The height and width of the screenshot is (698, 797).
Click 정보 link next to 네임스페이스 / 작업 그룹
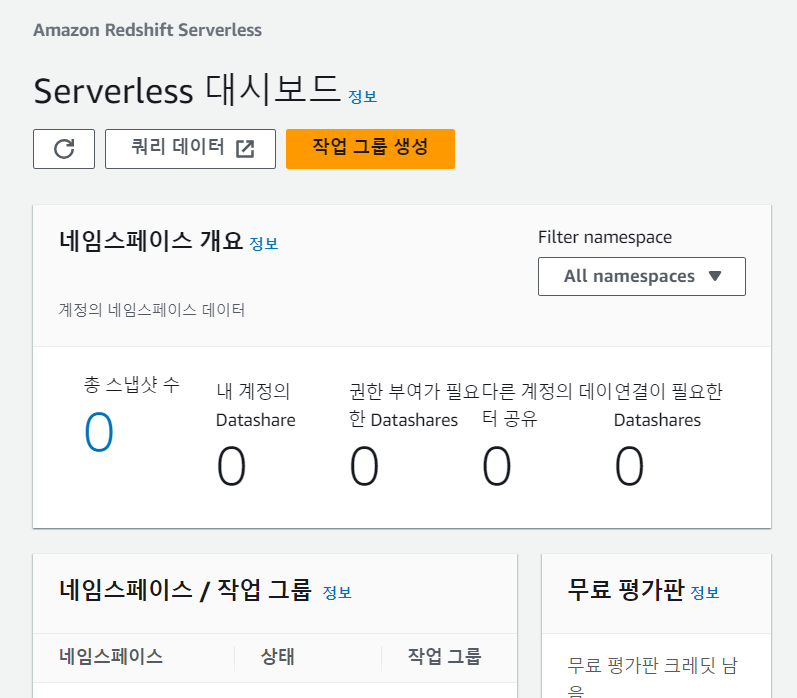(x=337, y=592)
